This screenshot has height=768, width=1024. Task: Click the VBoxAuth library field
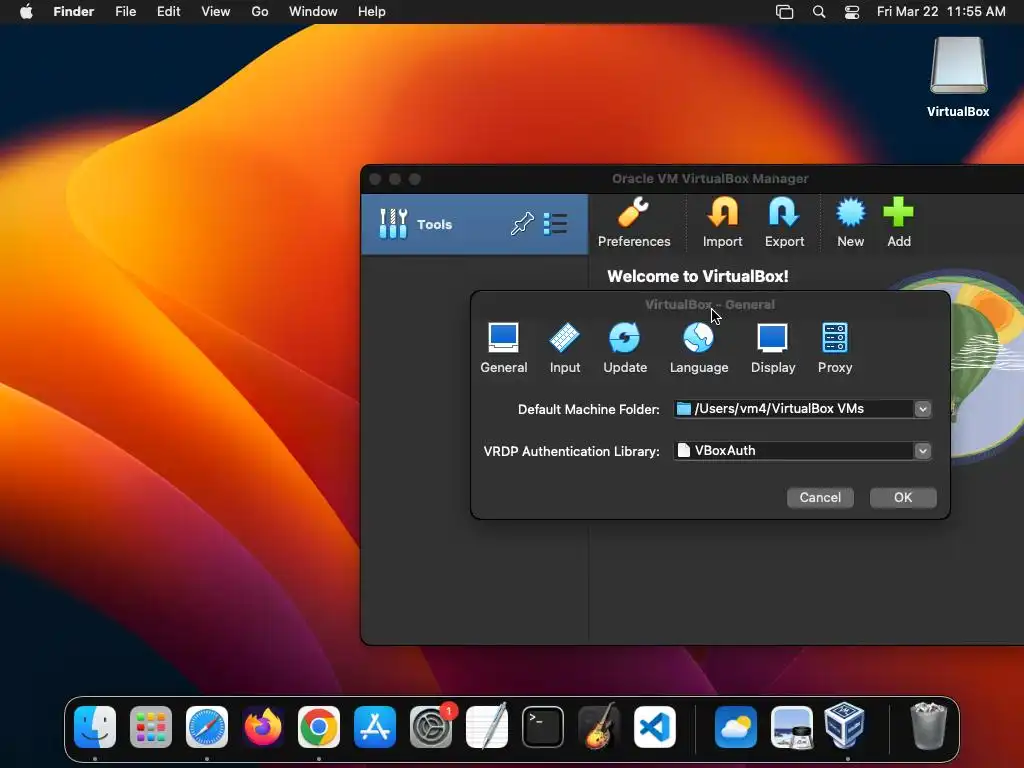793,451
